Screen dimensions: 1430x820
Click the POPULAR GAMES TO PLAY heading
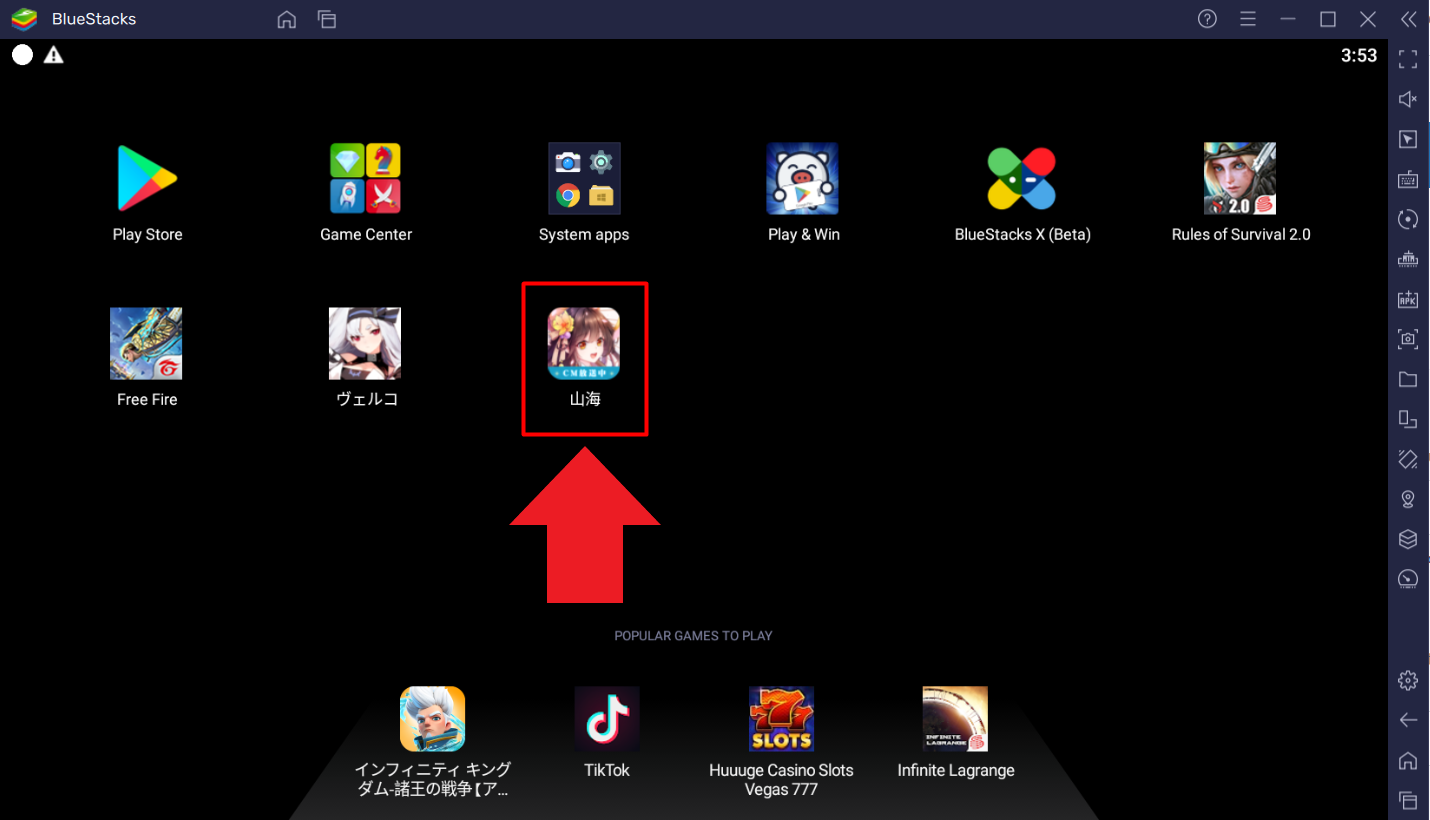tap(693, 636)
